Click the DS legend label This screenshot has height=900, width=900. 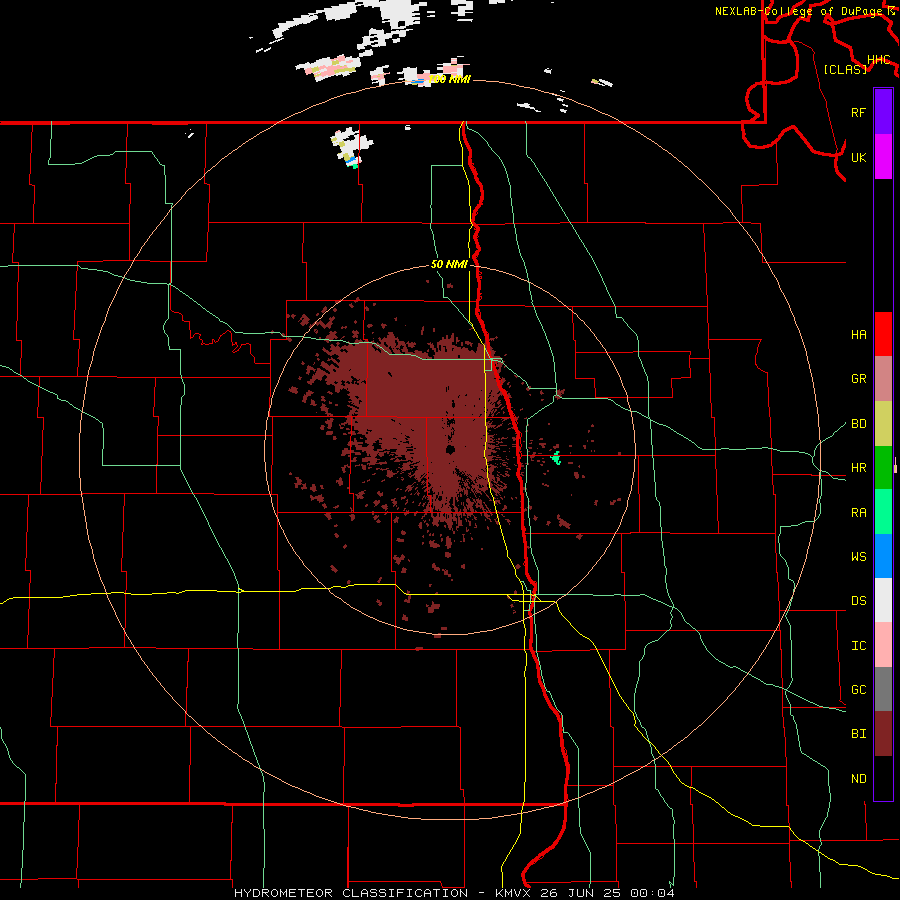pos(858,600)
